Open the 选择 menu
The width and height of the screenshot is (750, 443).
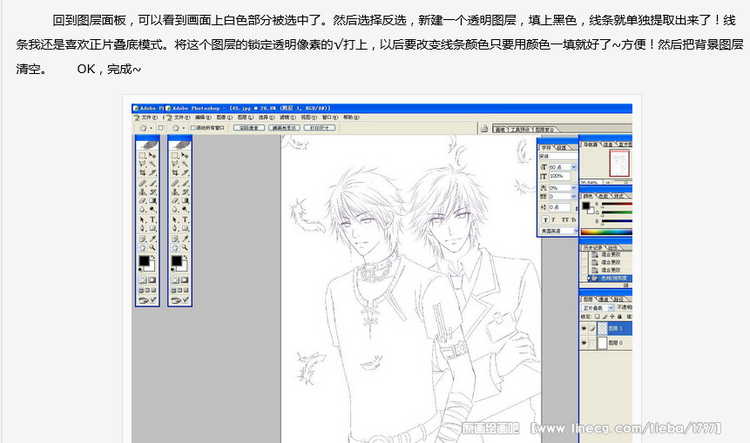pos(266,117)
